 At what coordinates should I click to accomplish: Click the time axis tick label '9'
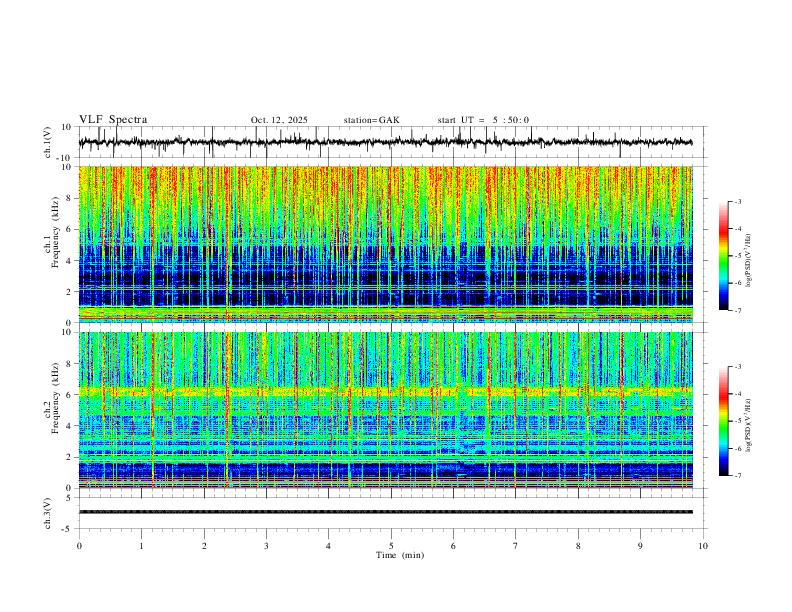[x=640, y=546]
